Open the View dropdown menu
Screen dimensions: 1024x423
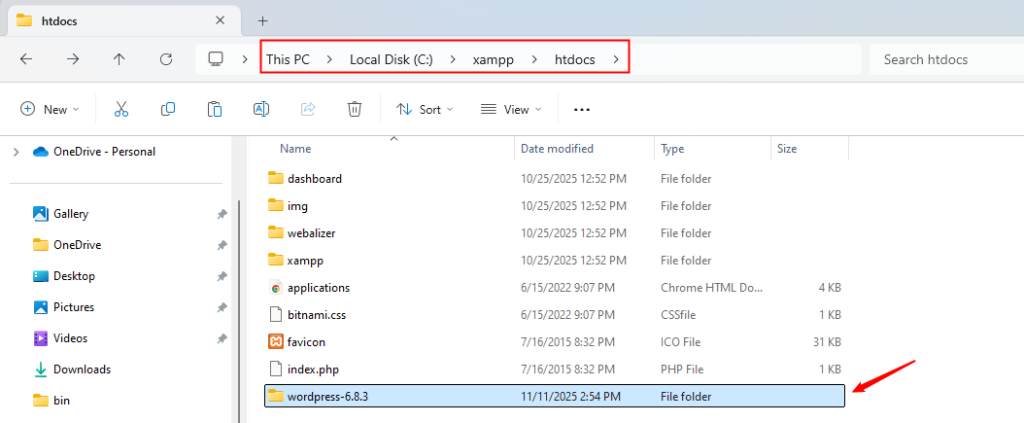[x=511, y=109]
